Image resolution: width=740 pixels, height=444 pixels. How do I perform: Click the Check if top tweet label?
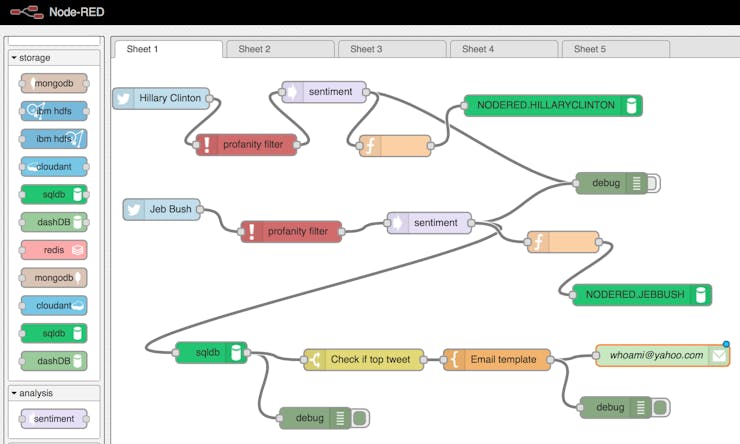point(370,360)
